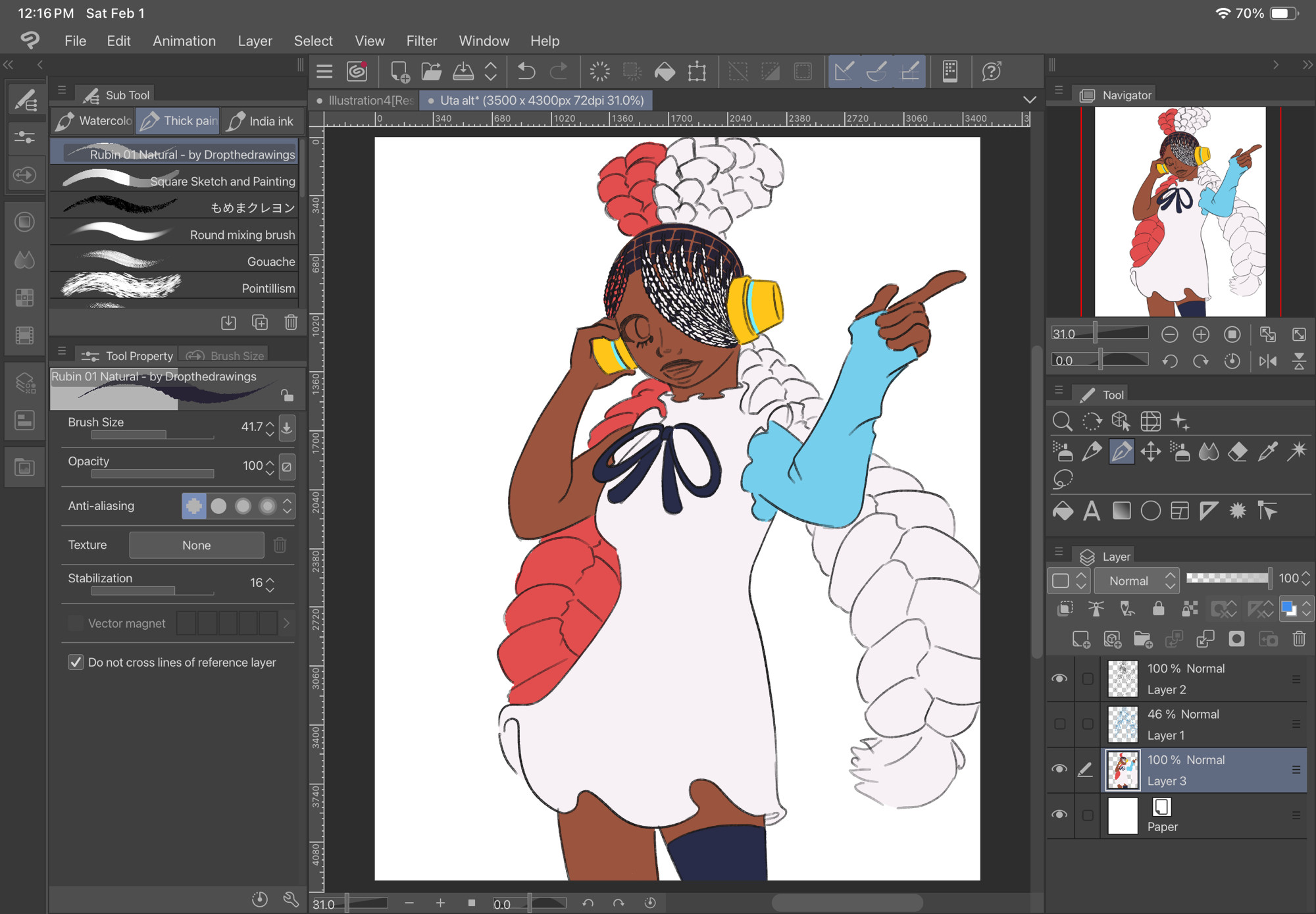Switch to India ink sub tool tab
The height and width of the screenshot is (914, 1316).
(x=262, y=120)
